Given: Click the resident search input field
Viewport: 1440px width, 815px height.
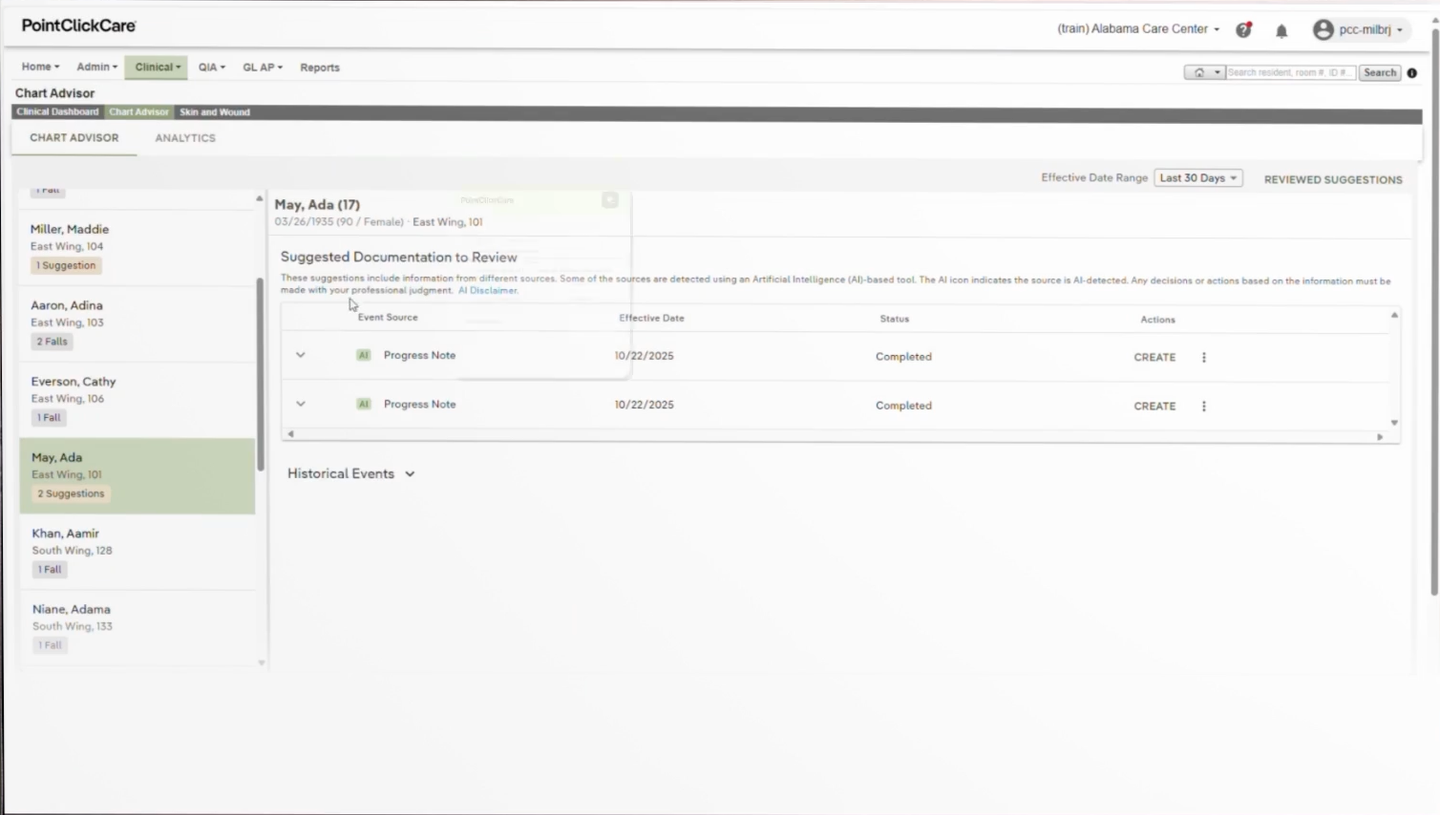Looking at the screenshot, I should 1291,73.
